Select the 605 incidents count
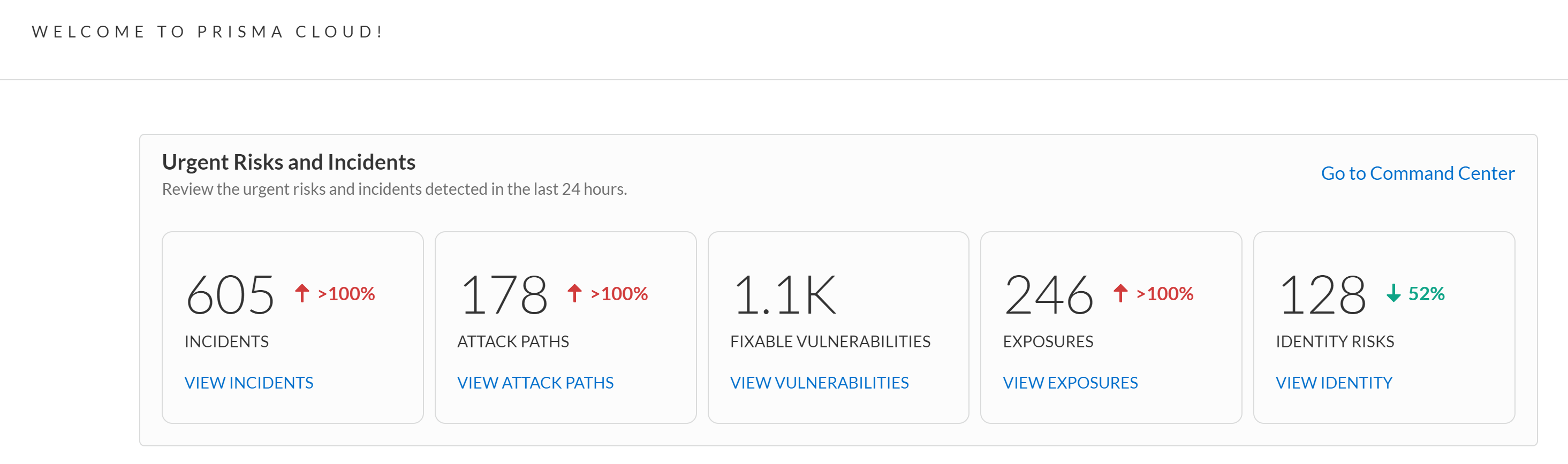Image resolution: width=1568 pixels, height=464 pixels. pyautogui.click(x=230, y=295)
